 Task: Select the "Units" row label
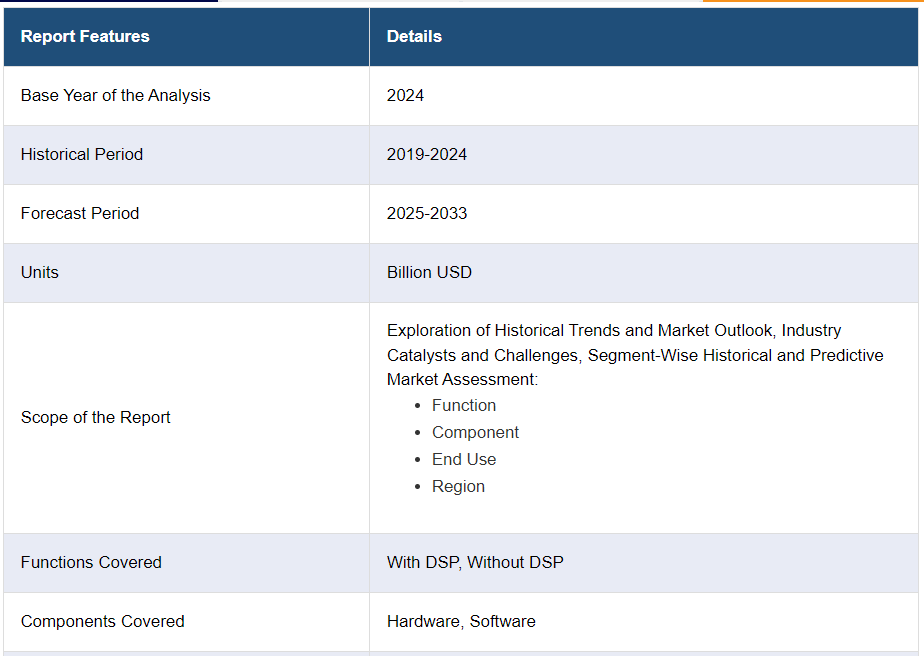pyautogui.click(x=40, y=272)
